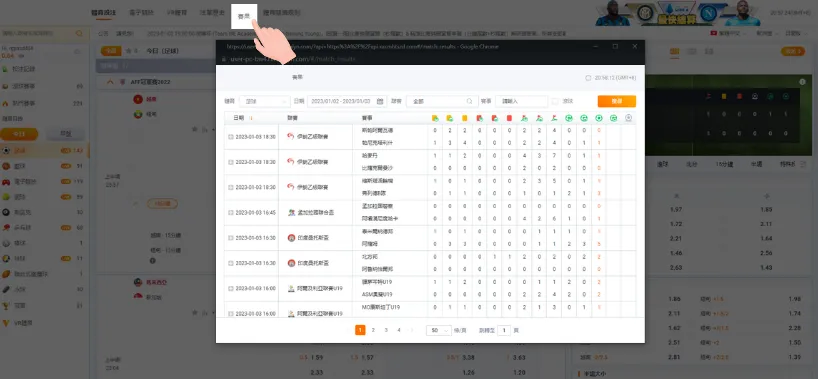Screen dimensions: 818x379
Task: Click the tennis ball icon in the sidebar
Action: click(6, 197)
